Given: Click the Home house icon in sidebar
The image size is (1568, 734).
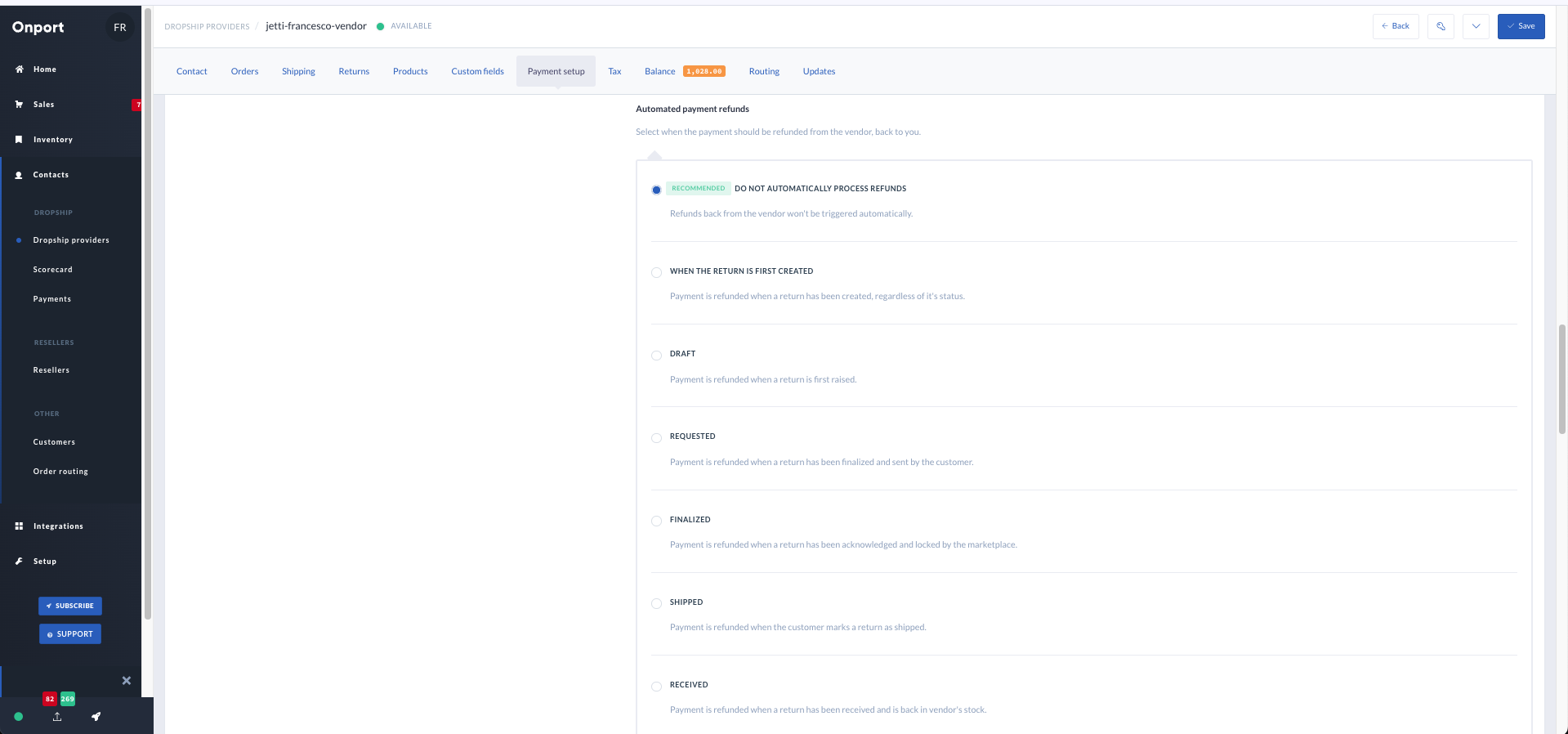Looking at the screenshot, I should click(x=19, y=69).
